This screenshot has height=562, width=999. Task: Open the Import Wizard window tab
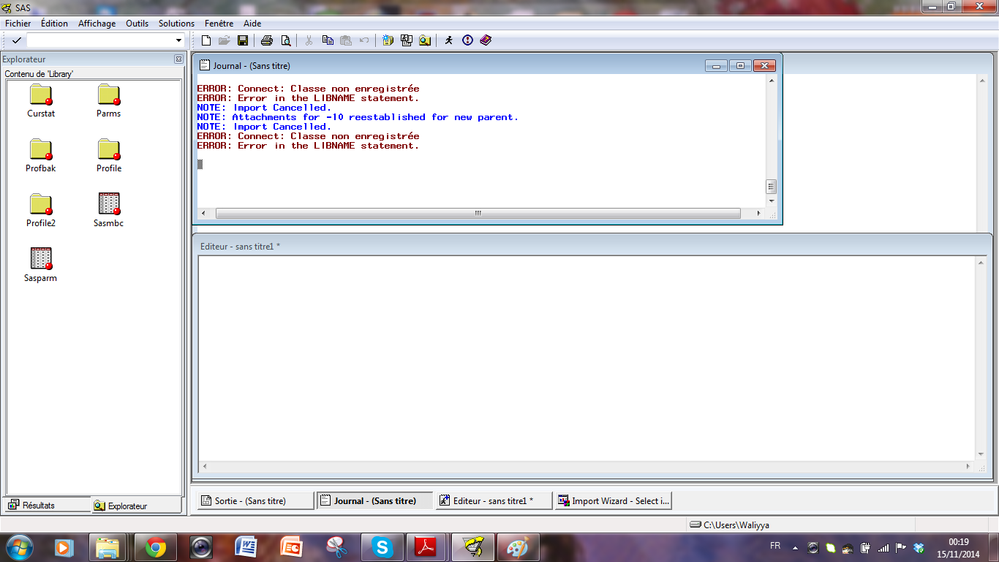pos(613,501)
